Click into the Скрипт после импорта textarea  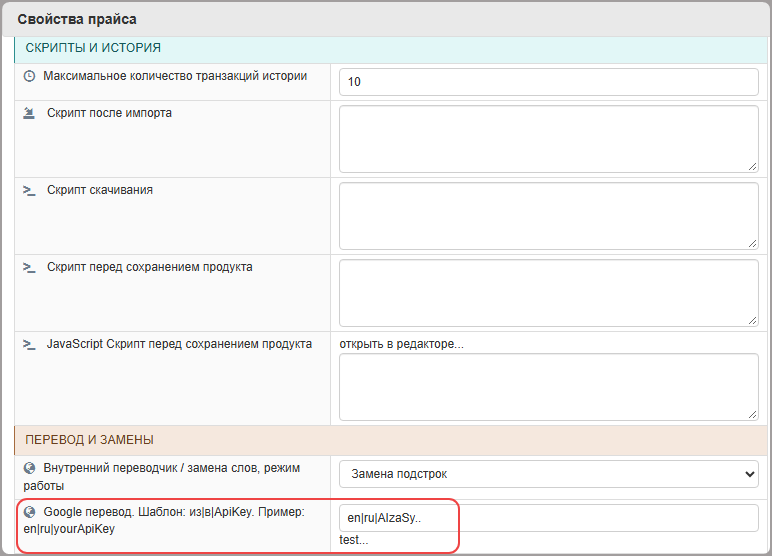[x=548, y=139]
